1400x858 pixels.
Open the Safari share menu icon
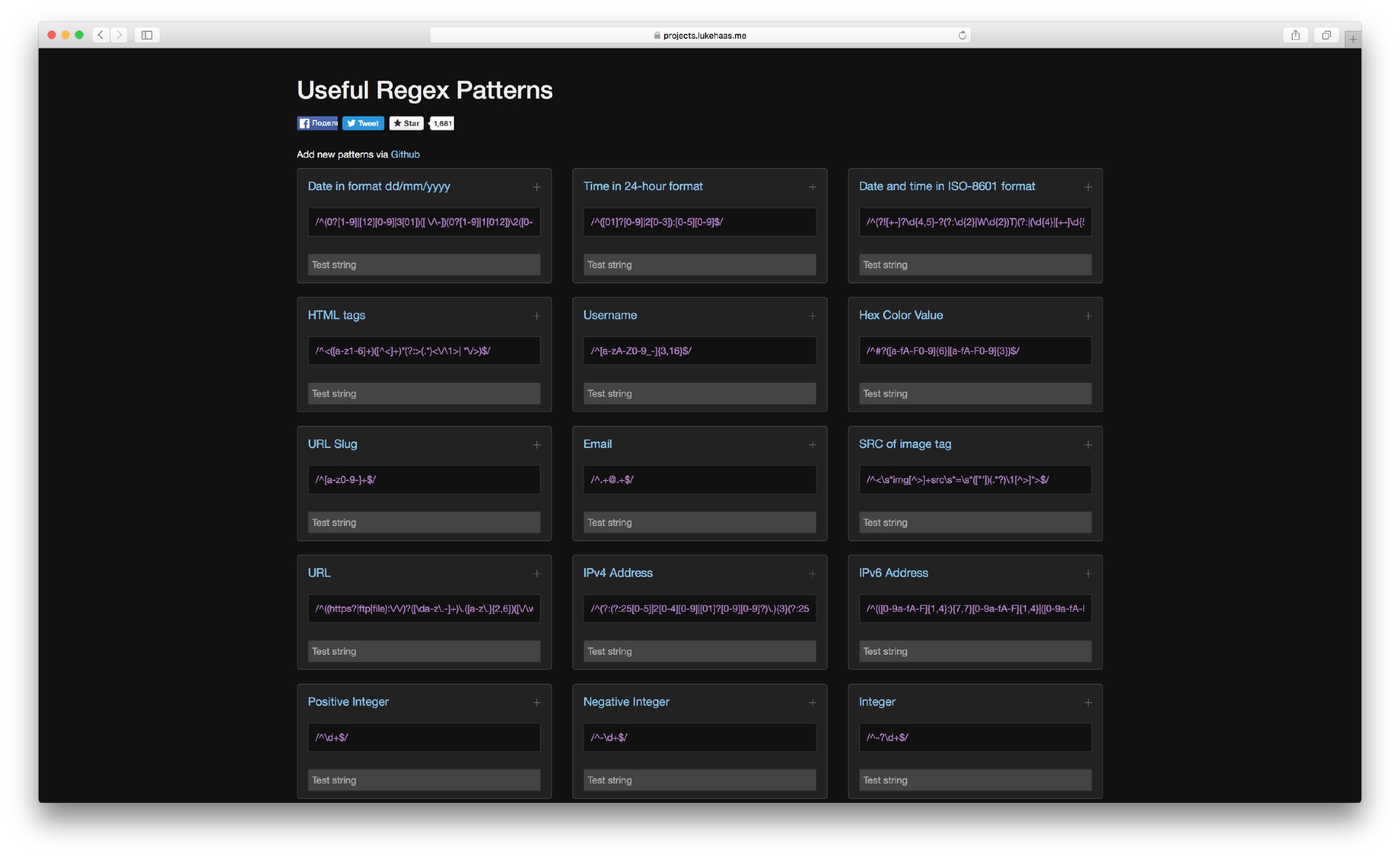[1296, 34]
